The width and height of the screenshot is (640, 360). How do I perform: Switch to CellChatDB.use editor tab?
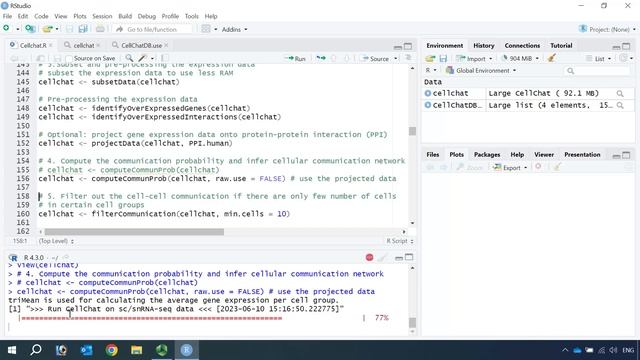tap(141, 45)
